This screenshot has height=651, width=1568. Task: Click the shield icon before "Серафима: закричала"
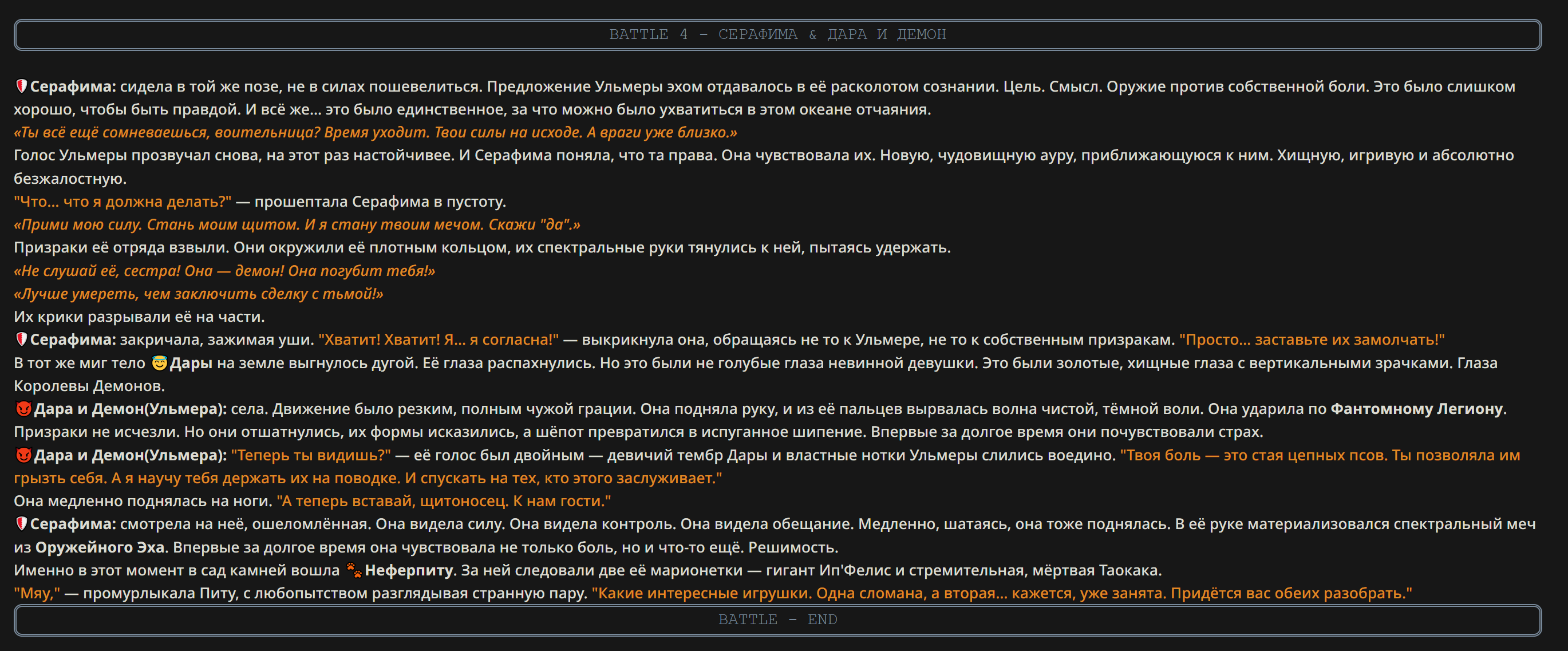pos(21,340)
